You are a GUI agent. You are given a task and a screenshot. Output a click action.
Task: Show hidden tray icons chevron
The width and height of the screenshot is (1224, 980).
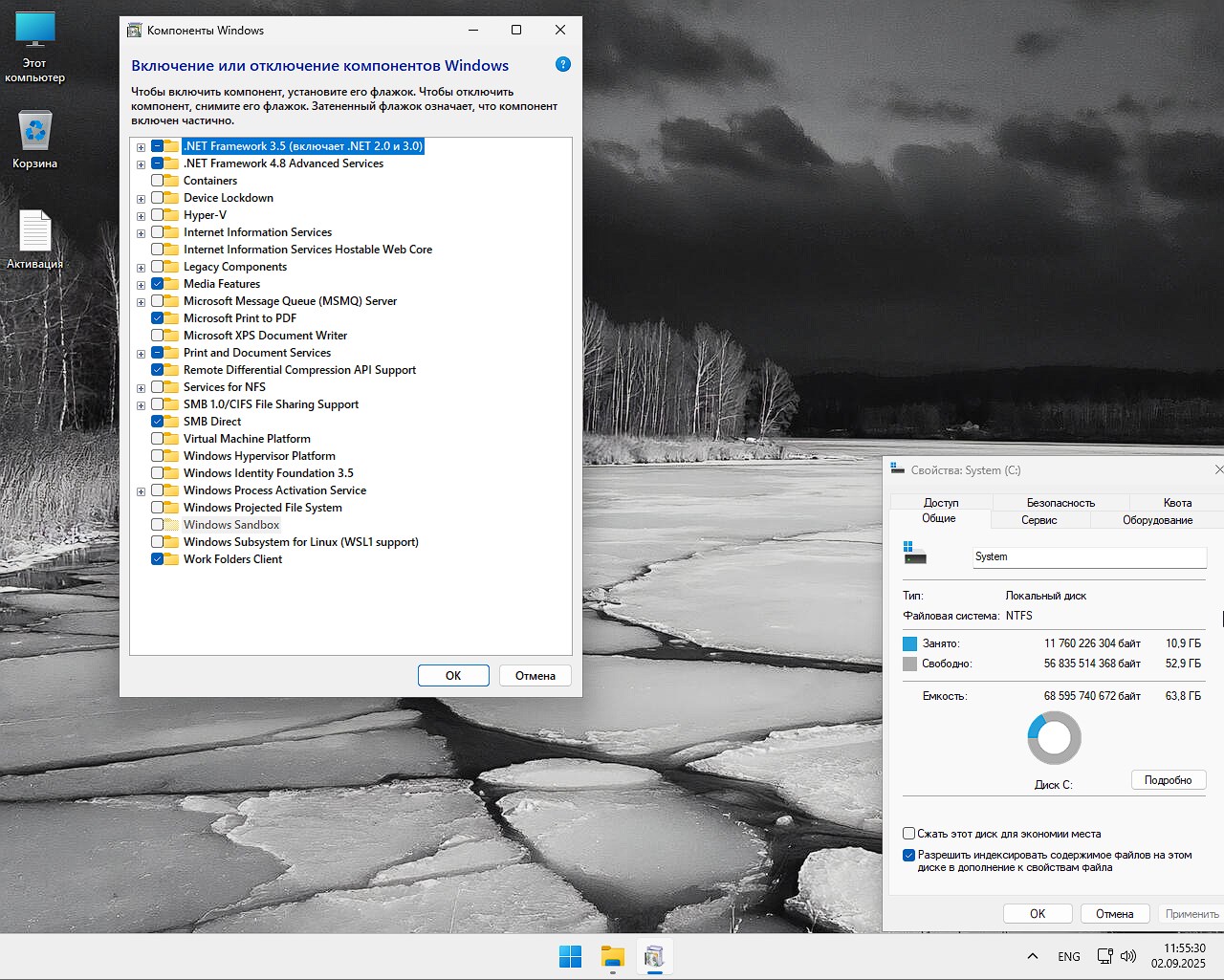point(1033,956)
